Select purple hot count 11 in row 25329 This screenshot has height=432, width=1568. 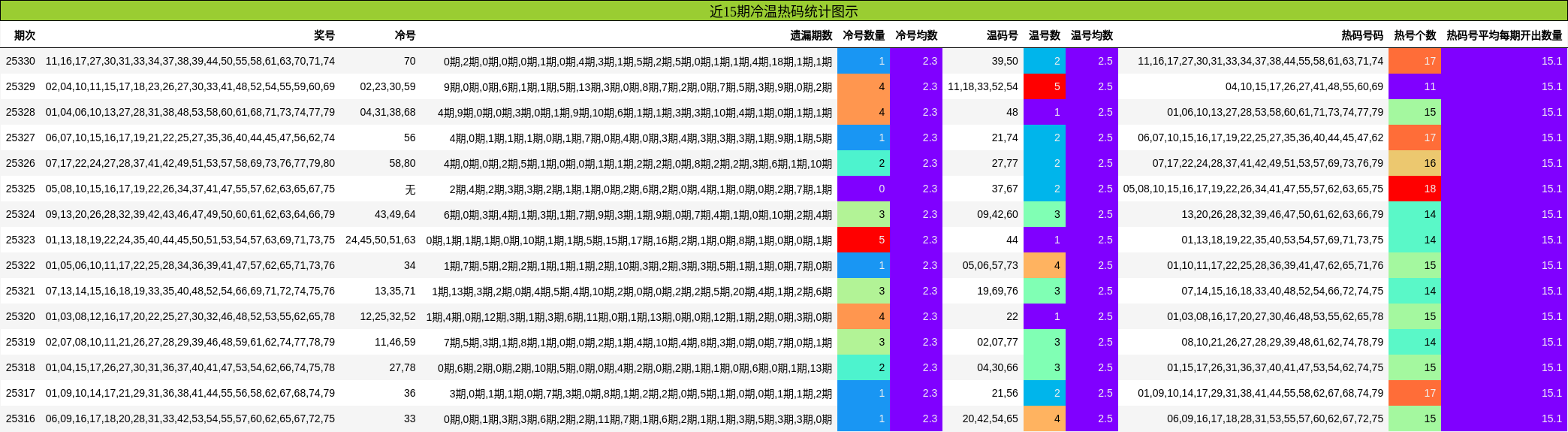(1415, 86)
